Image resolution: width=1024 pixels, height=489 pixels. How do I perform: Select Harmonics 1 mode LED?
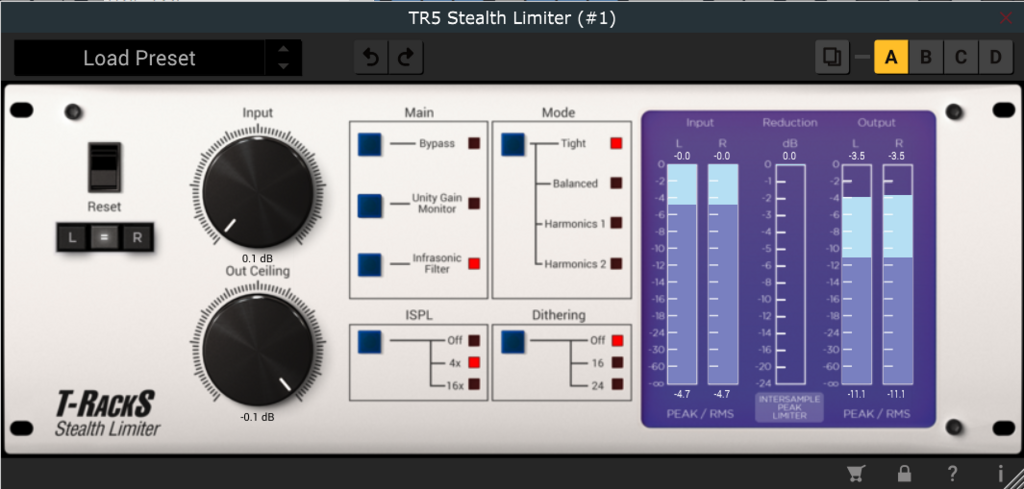point(616,223)
